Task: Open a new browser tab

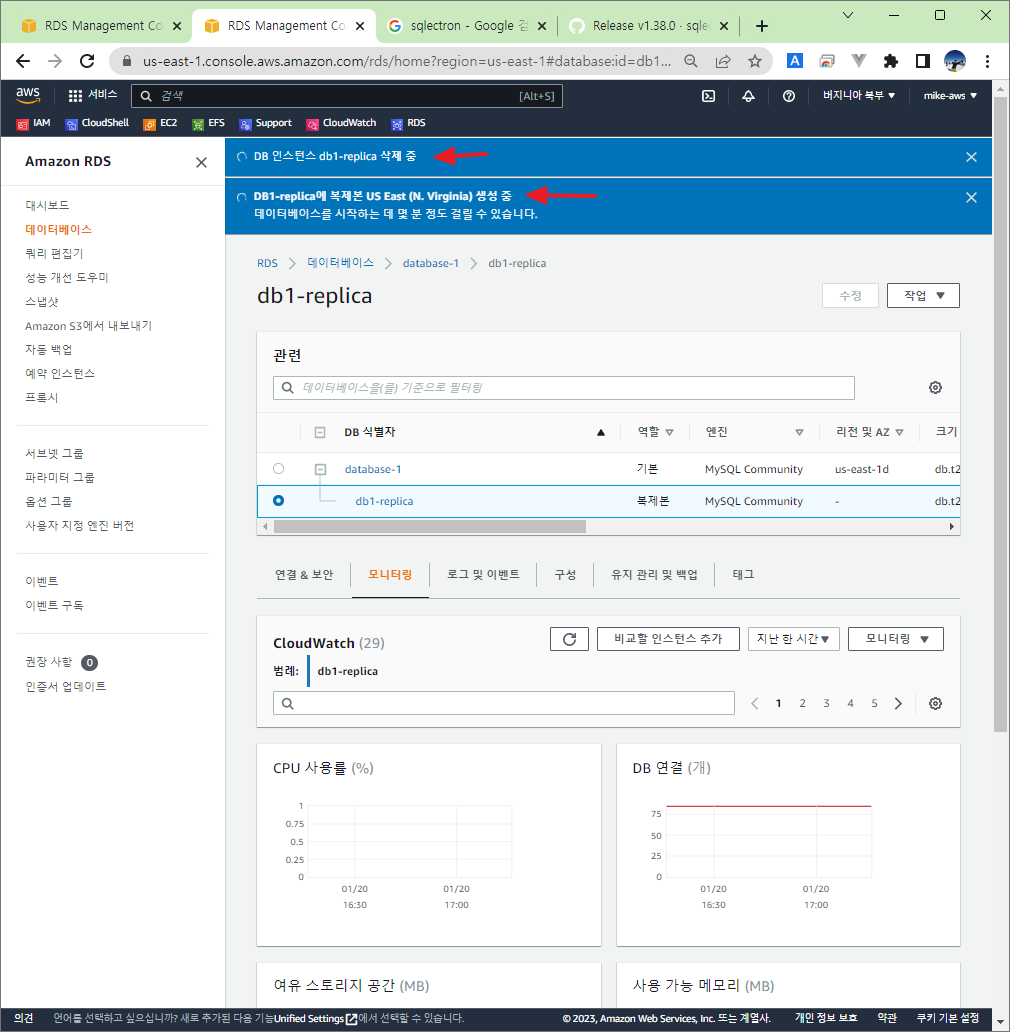Action: click(x=761, y=26)
